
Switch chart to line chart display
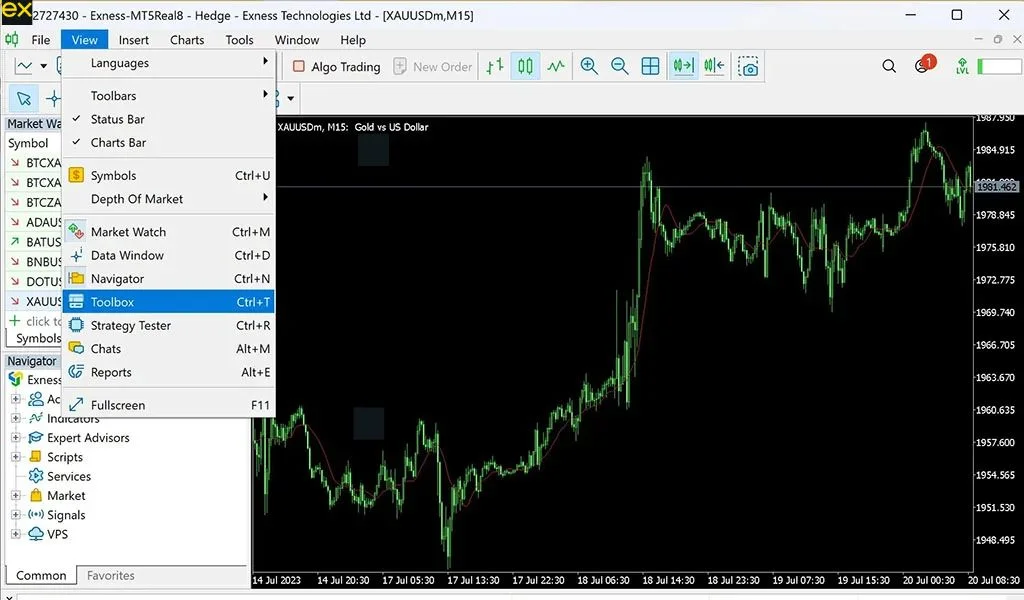(x=553, y=66)
